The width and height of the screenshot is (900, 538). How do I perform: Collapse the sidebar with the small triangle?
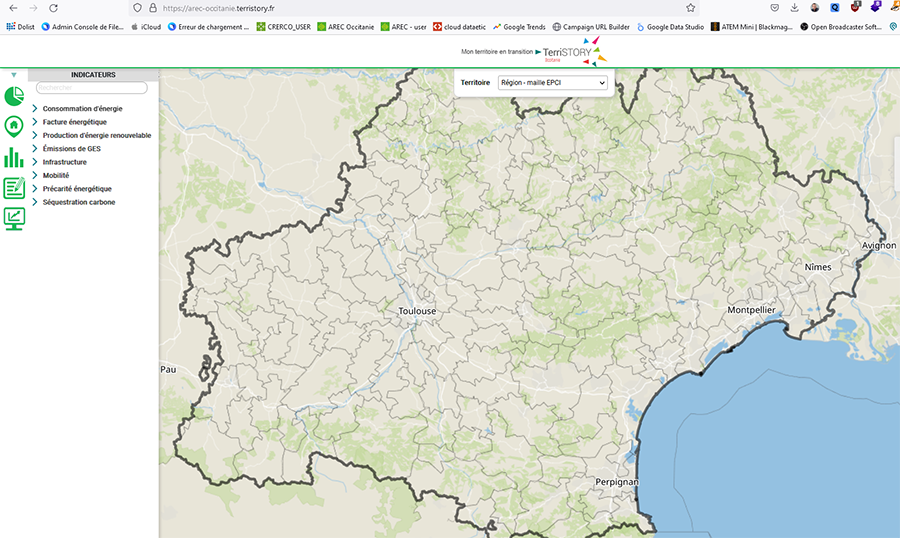13,75
